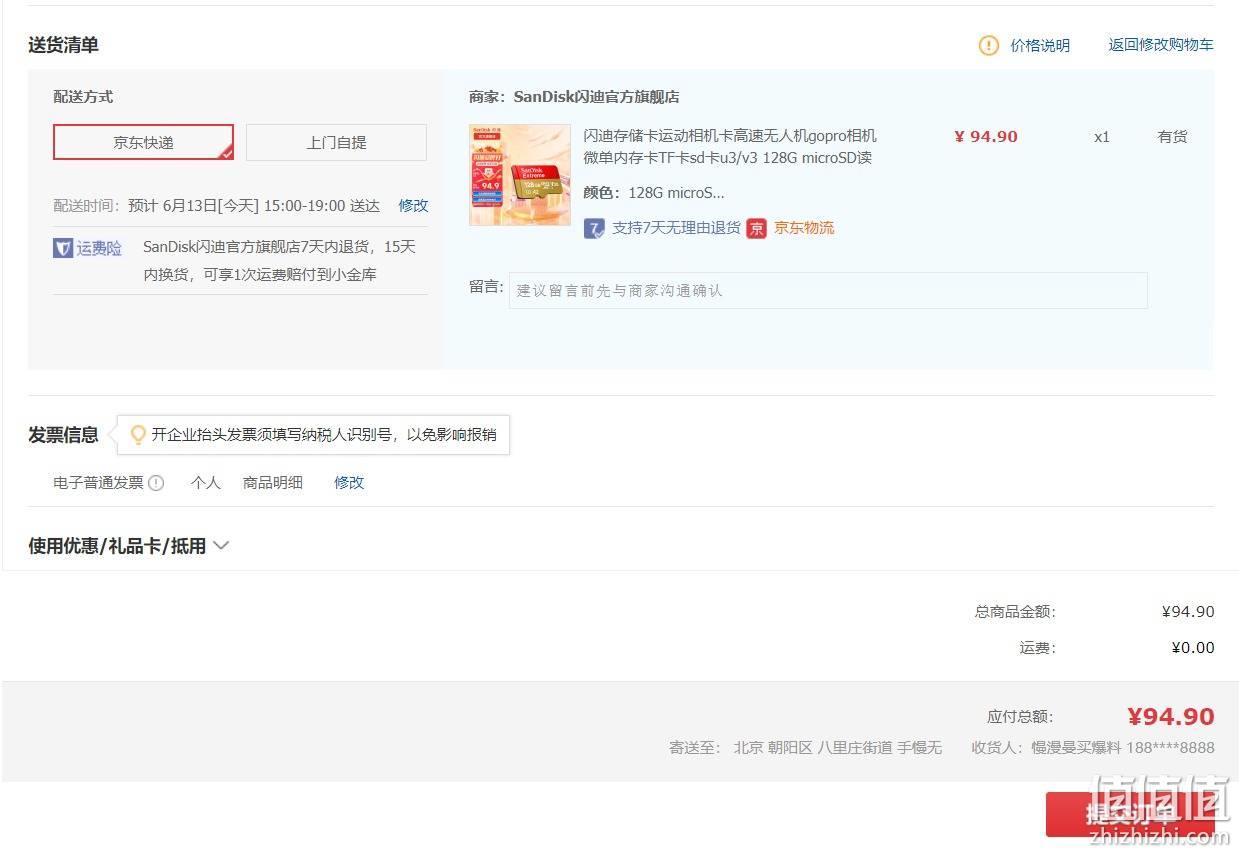Click the 运费险 shield icon
The height and width of the screenshot is (854, 1239).
(63, 248)
